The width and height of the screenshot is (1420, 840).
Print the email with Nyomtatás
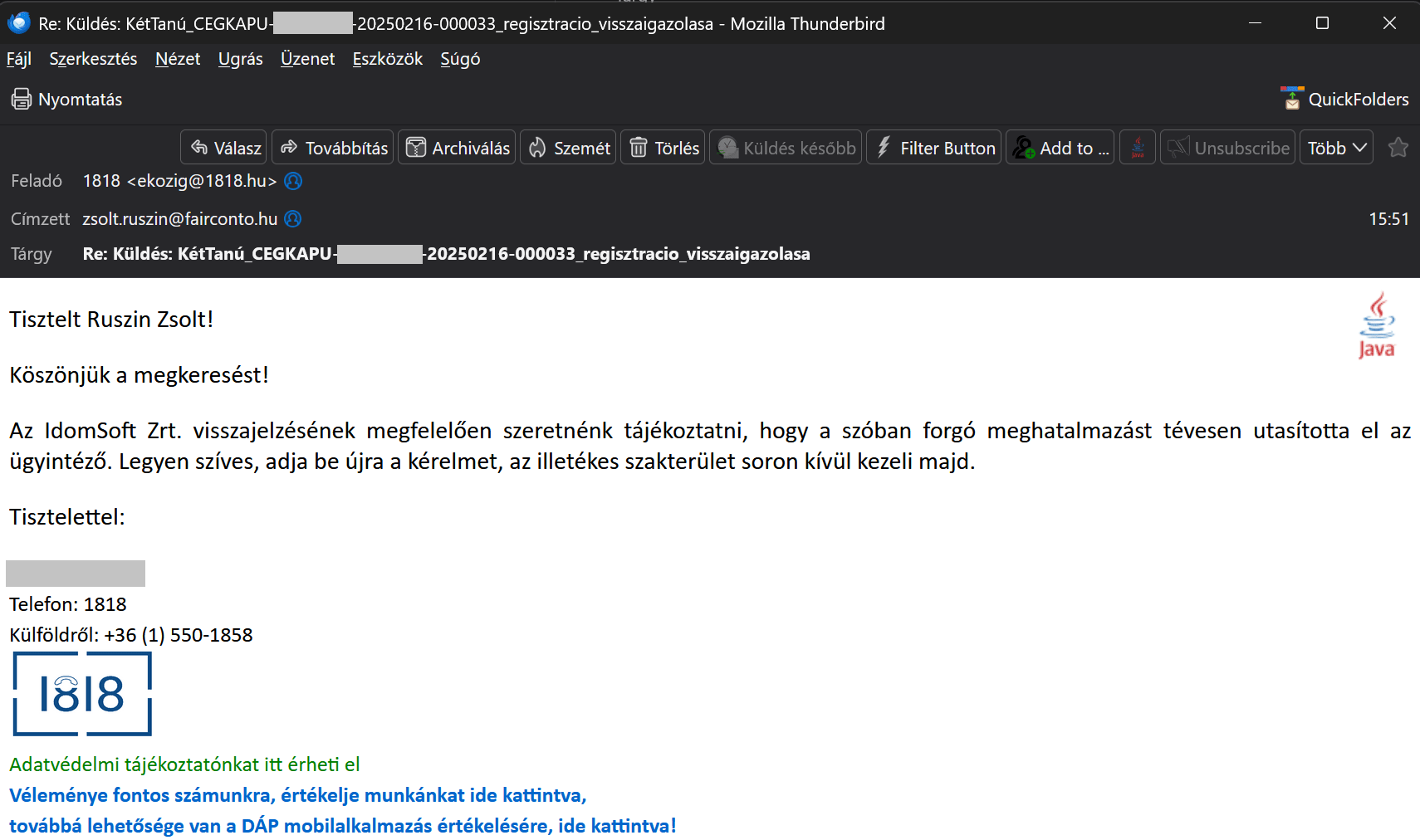(x=67, y=100)
